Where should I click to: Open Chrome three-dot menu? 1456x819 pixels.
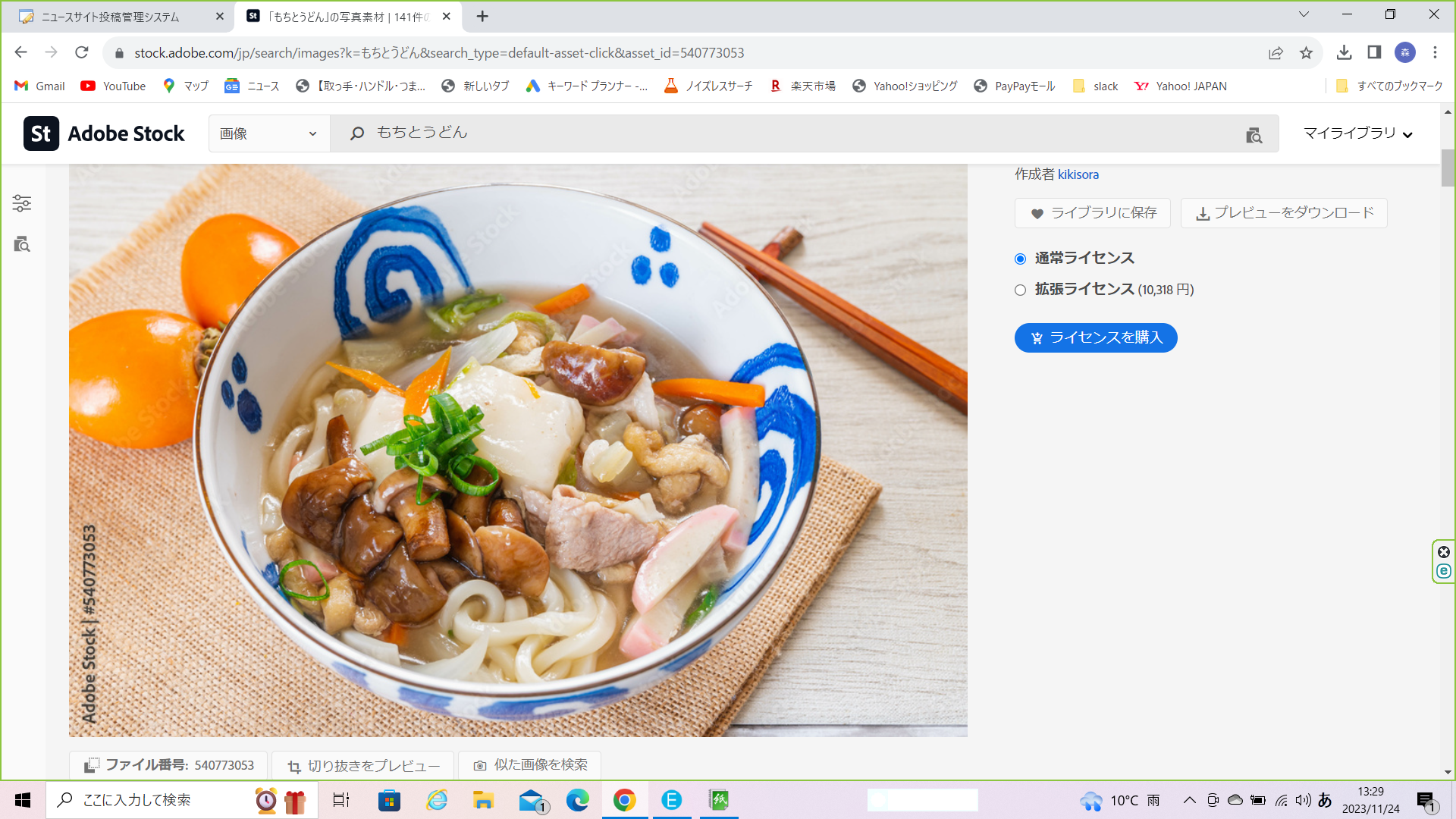coord(1435,52)
